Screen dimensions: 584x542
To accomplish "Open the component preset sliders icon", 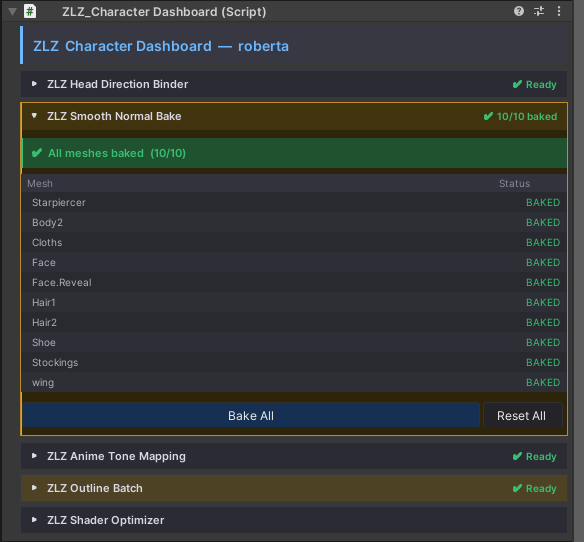I will point(539,11).
